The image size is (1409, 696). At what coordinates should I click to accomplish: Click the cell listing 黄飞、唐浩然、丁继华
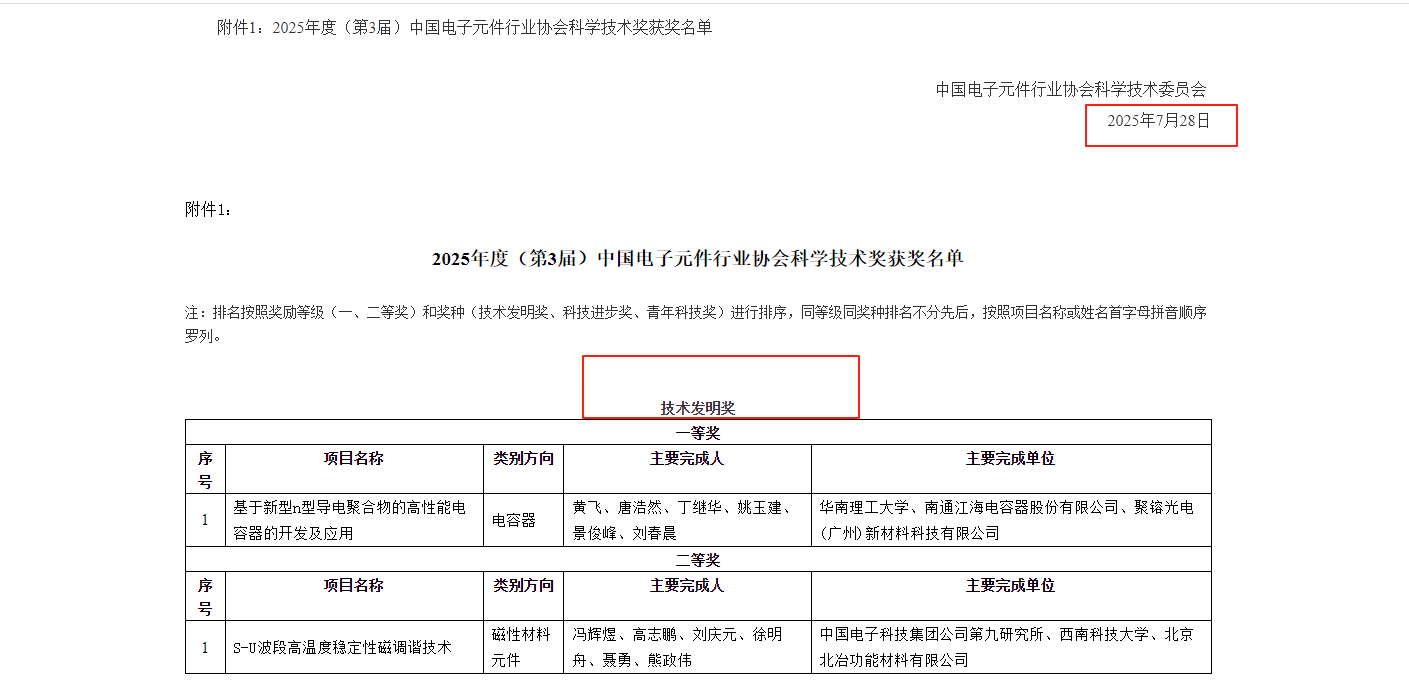(x=687, y=520)
